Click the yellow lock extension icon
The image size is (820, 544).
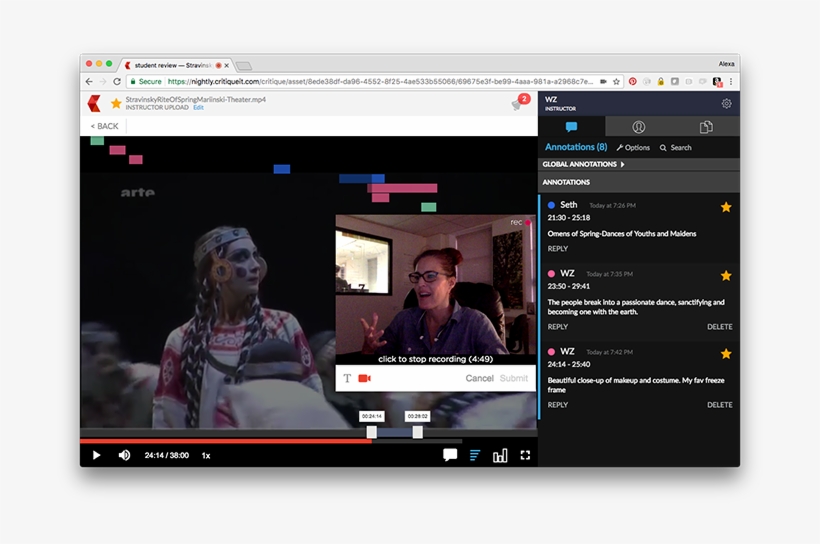pyautogui.click(x=660, y=82)
